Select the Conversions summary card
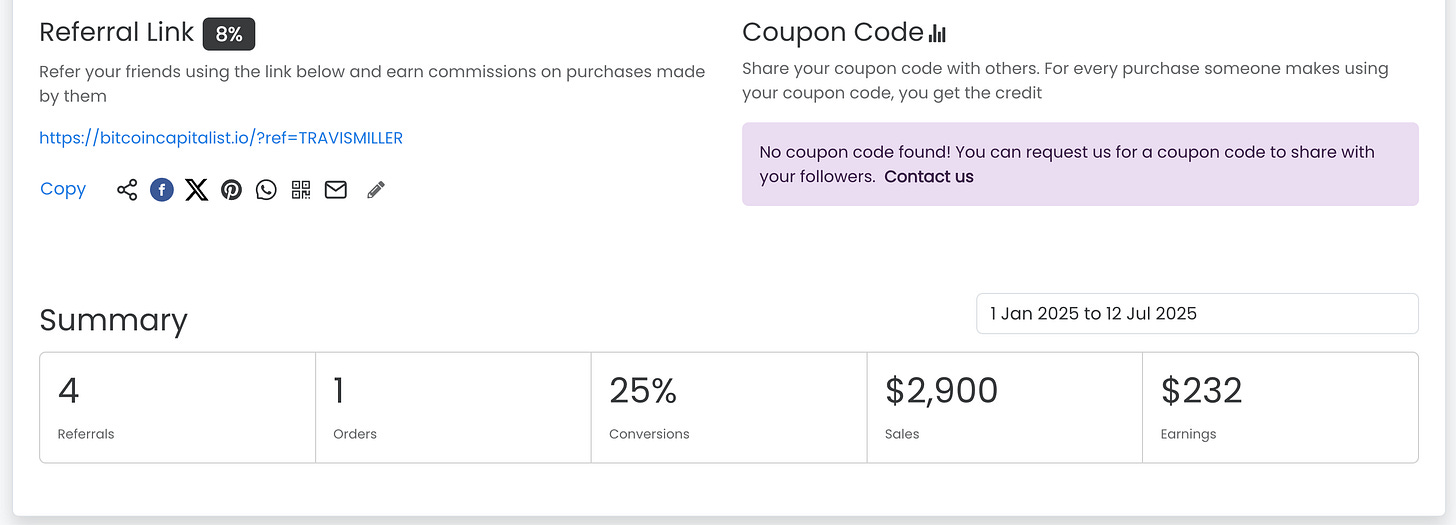This screenshot has height=525, width=1456. 729,407
